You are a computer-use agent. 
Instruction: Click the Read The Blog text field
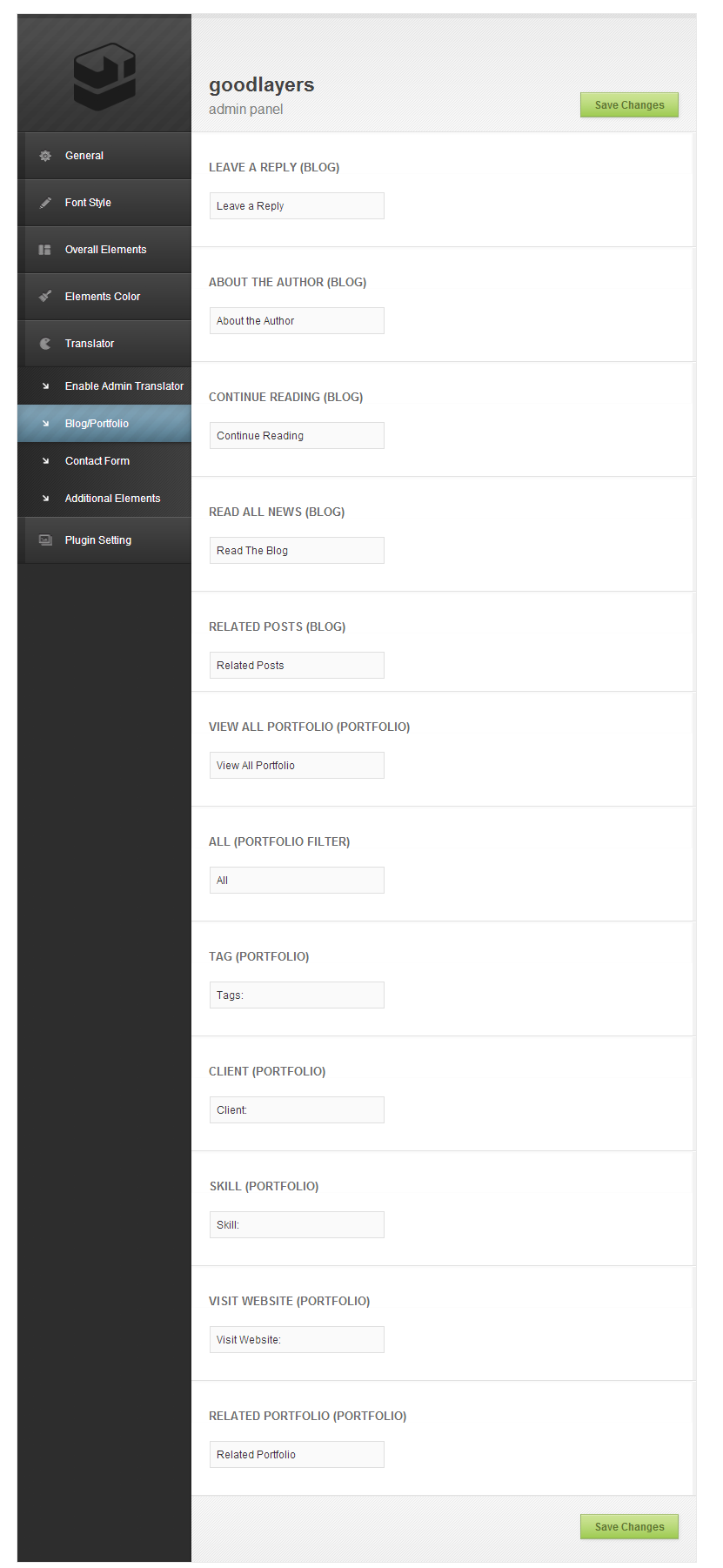(x=297, y=551)
